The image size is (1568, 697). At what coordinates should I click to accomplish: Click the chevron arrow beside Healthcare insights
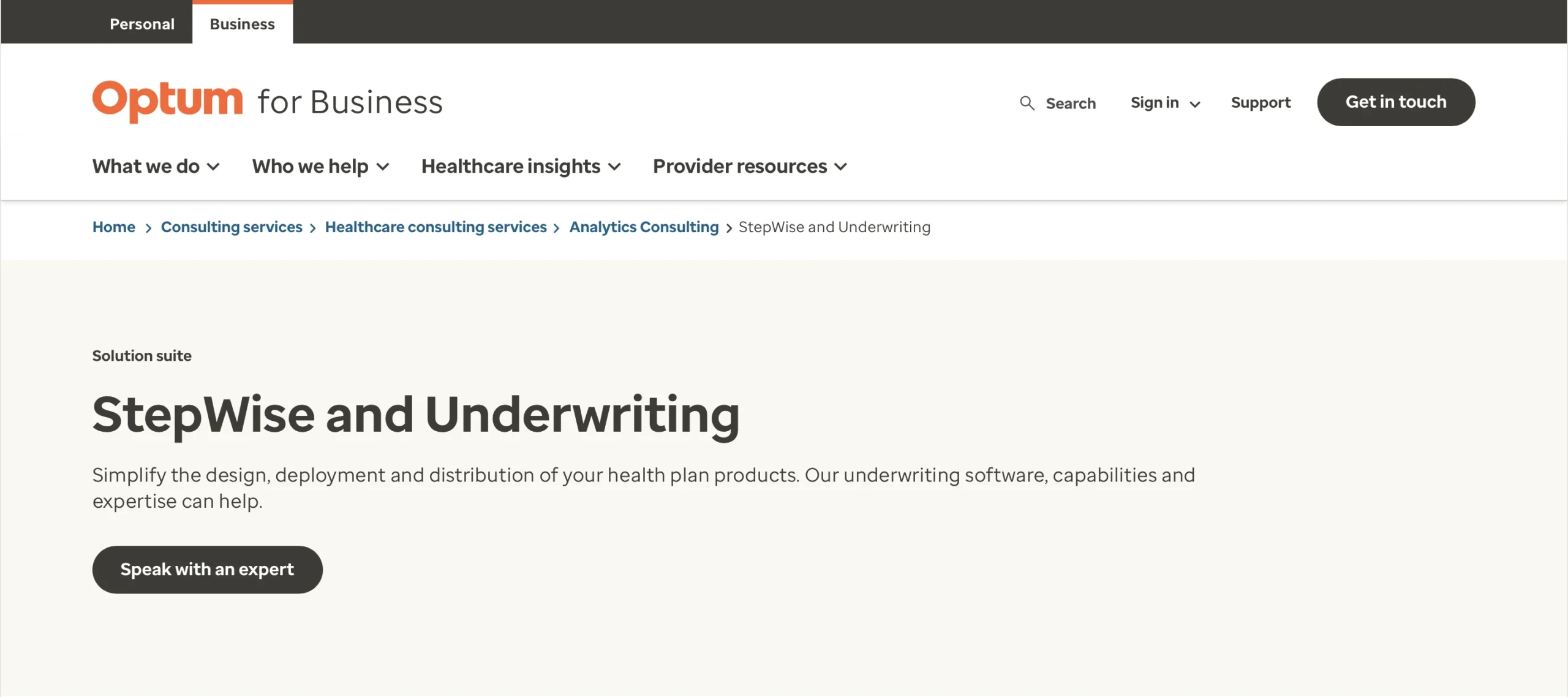click(614, 167)
